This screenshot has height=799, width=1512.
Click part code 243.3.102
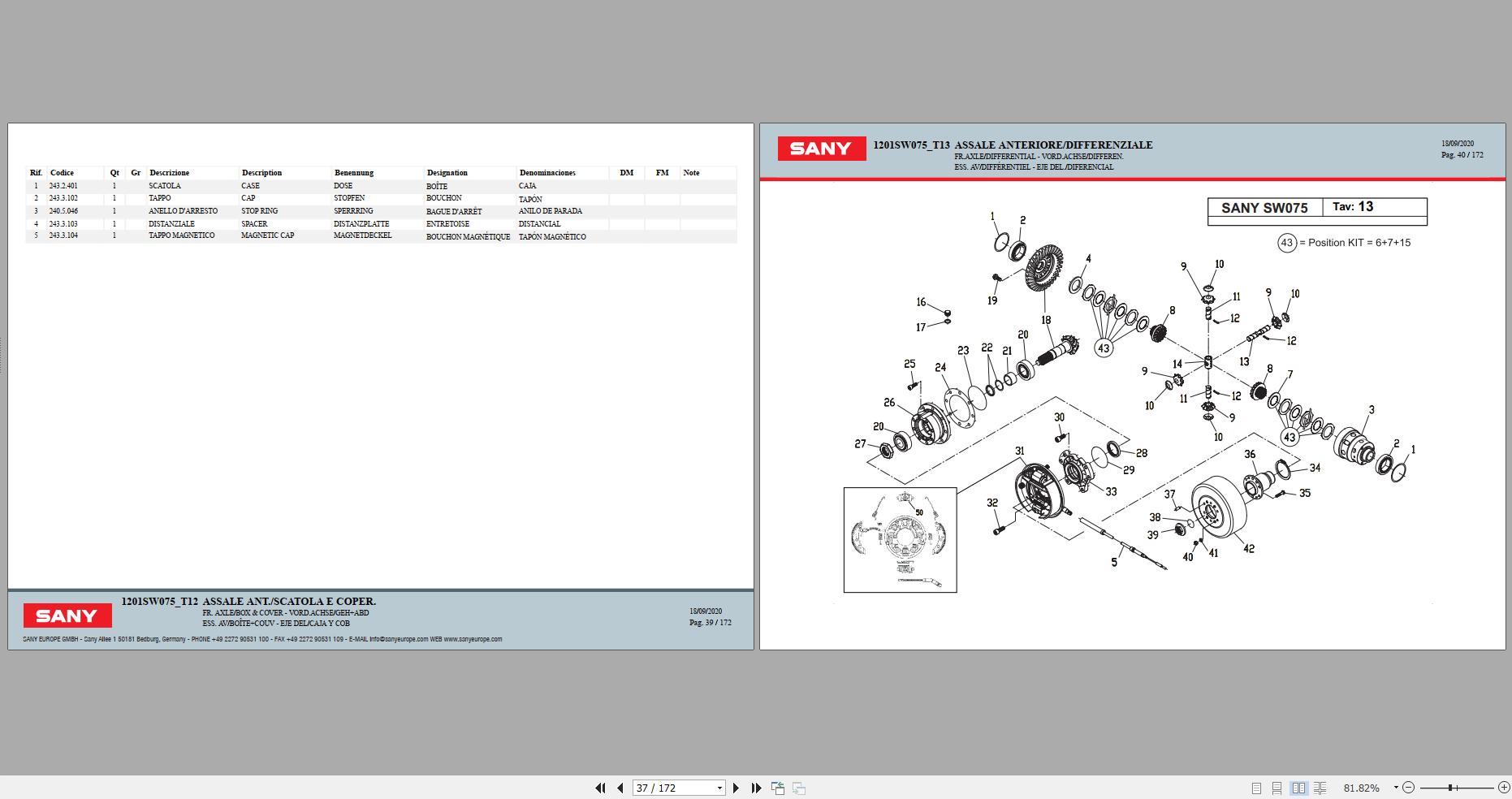(x=63, y=198)
